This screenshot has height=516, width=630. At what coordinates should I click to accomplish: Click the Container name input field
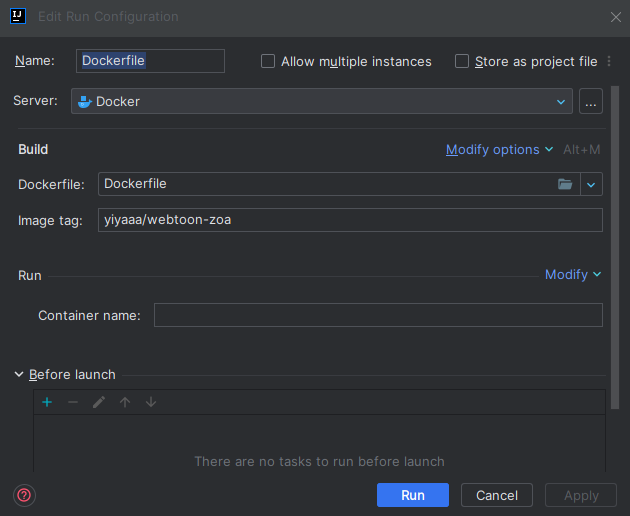tap(378, 315)
